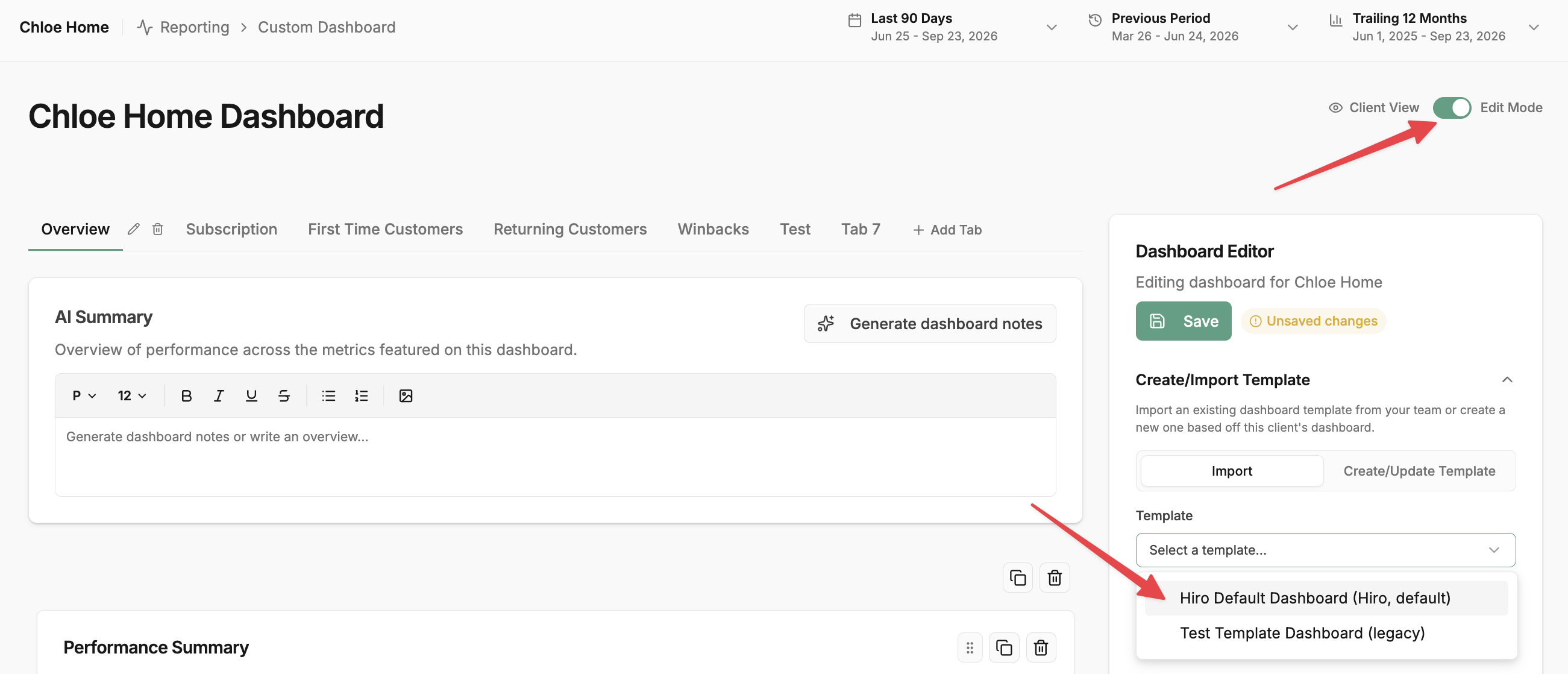Open the Last 90 Days date range dropdown

click(x=952, y=27)
